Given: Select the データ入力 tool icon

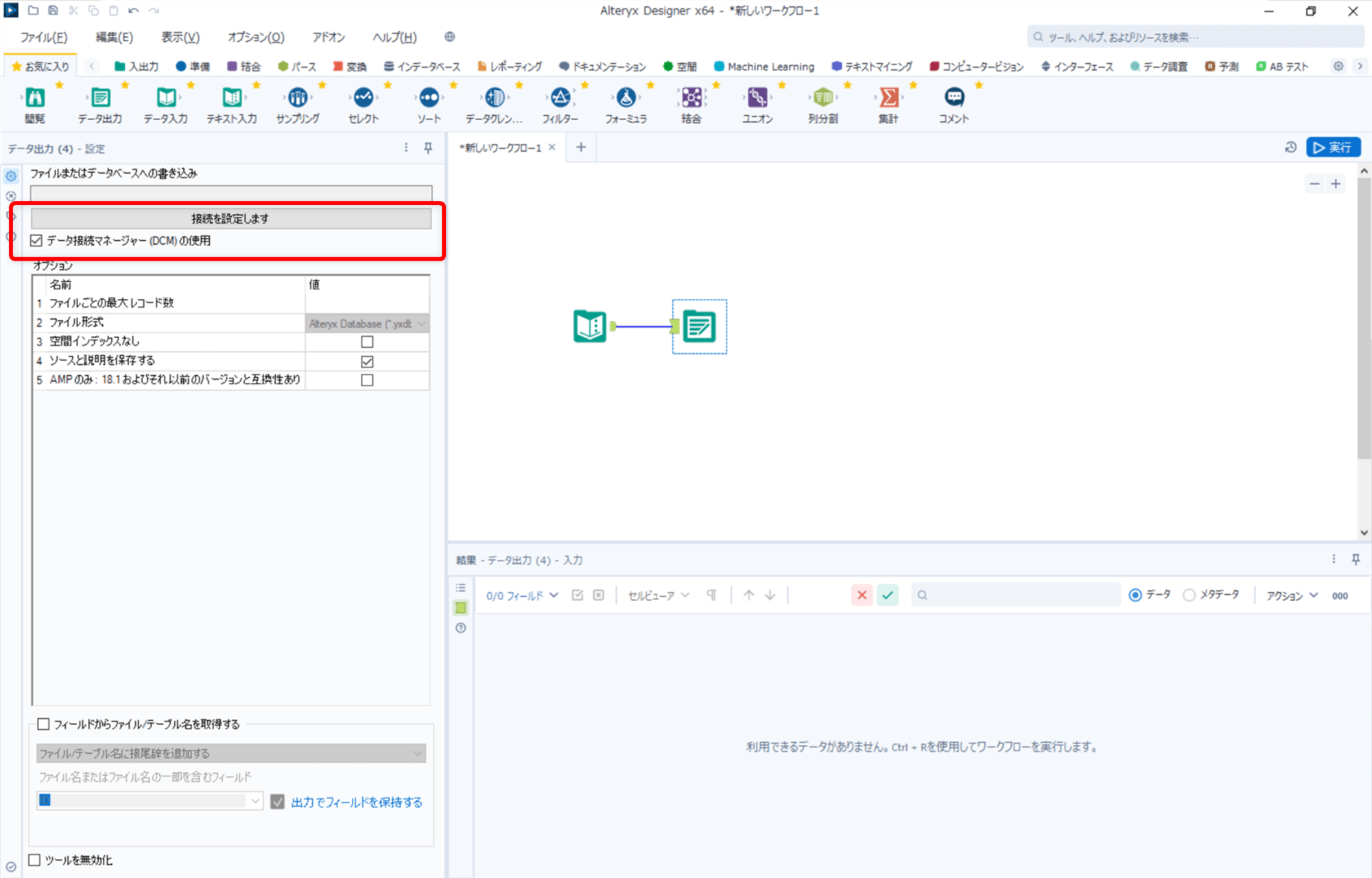Looking at the screenshot, I should 166,97.
